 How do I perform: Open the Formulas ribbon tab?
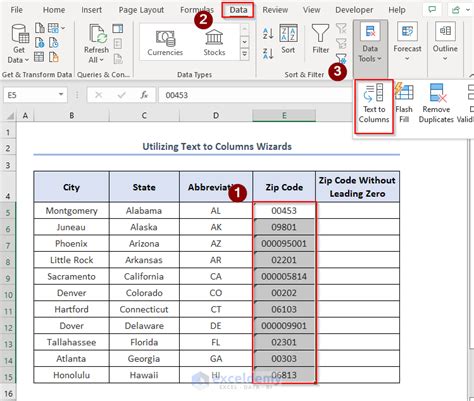click(197, 10)
